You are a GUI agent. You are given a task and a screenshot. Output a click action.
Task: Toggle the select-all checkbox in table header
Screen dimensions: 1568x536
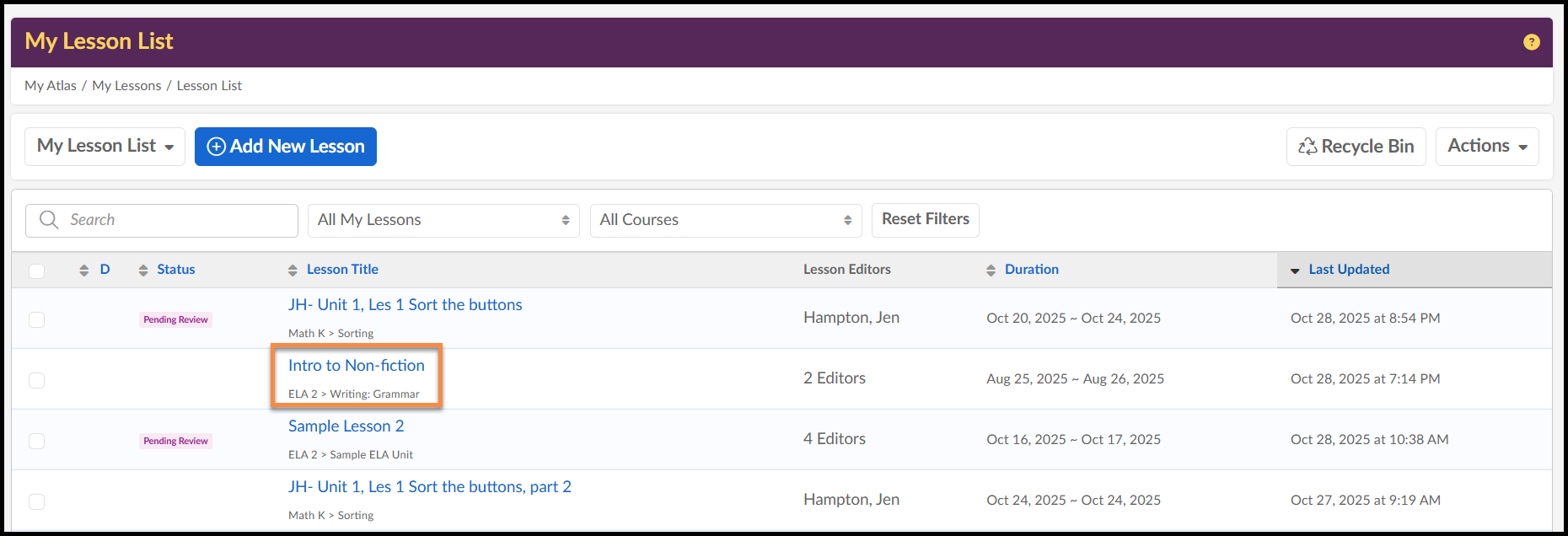point(36,271)
